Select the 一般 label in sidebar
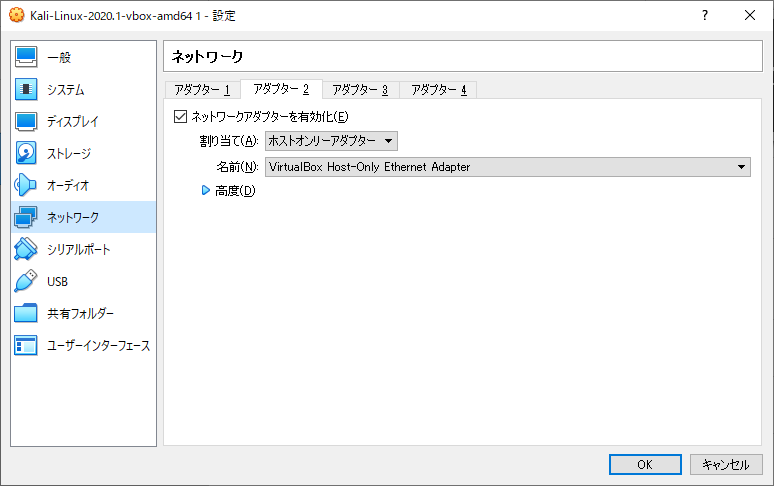The width and height of the screenshot is (774, 486). click(x=59, y=58)
